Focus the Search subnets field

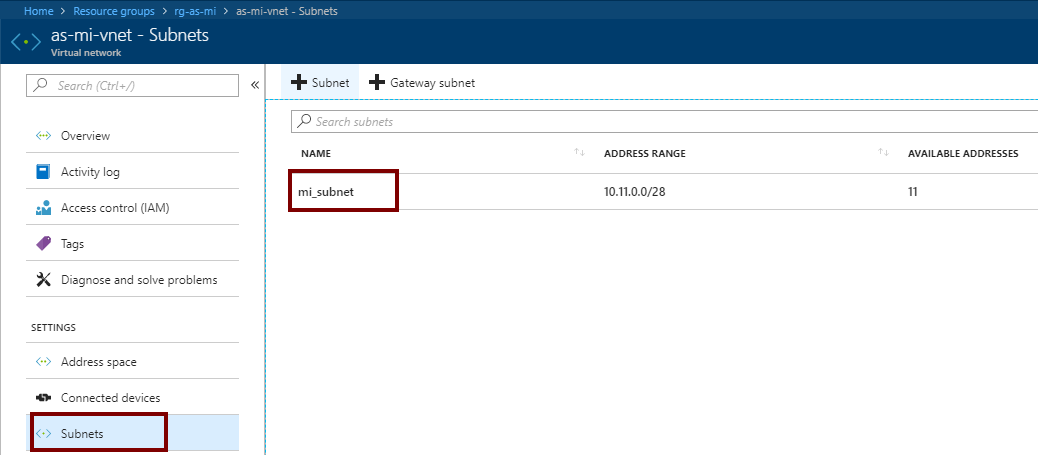[660, 122]
